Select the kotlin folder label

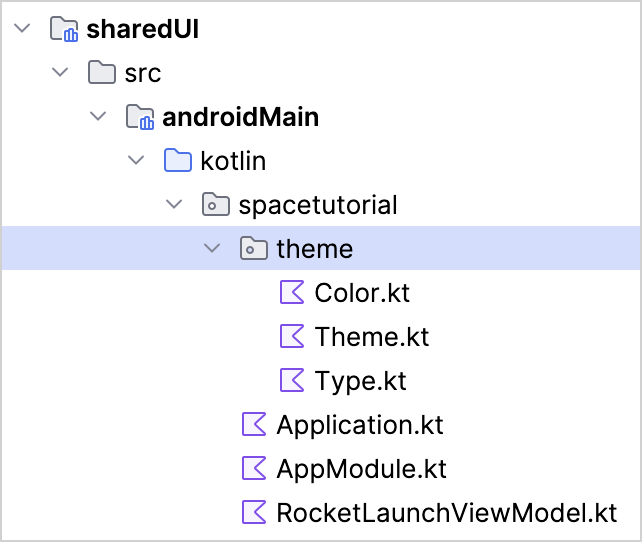point(233,160)
